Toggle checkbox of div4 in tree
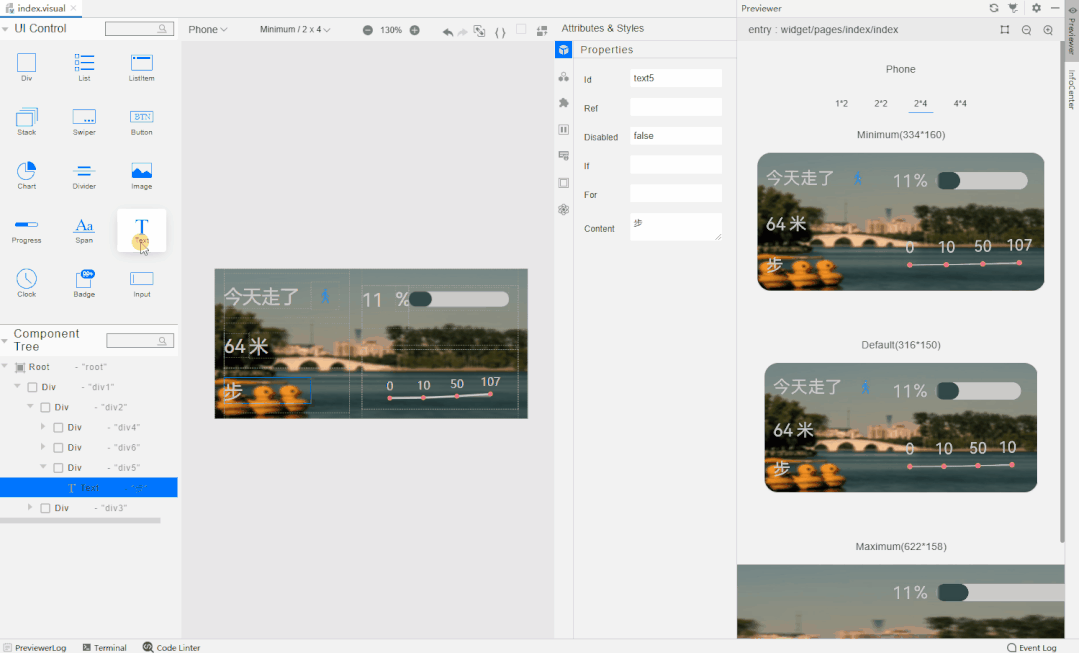This screenshot has width=1079, height=653. pos(58,427)
